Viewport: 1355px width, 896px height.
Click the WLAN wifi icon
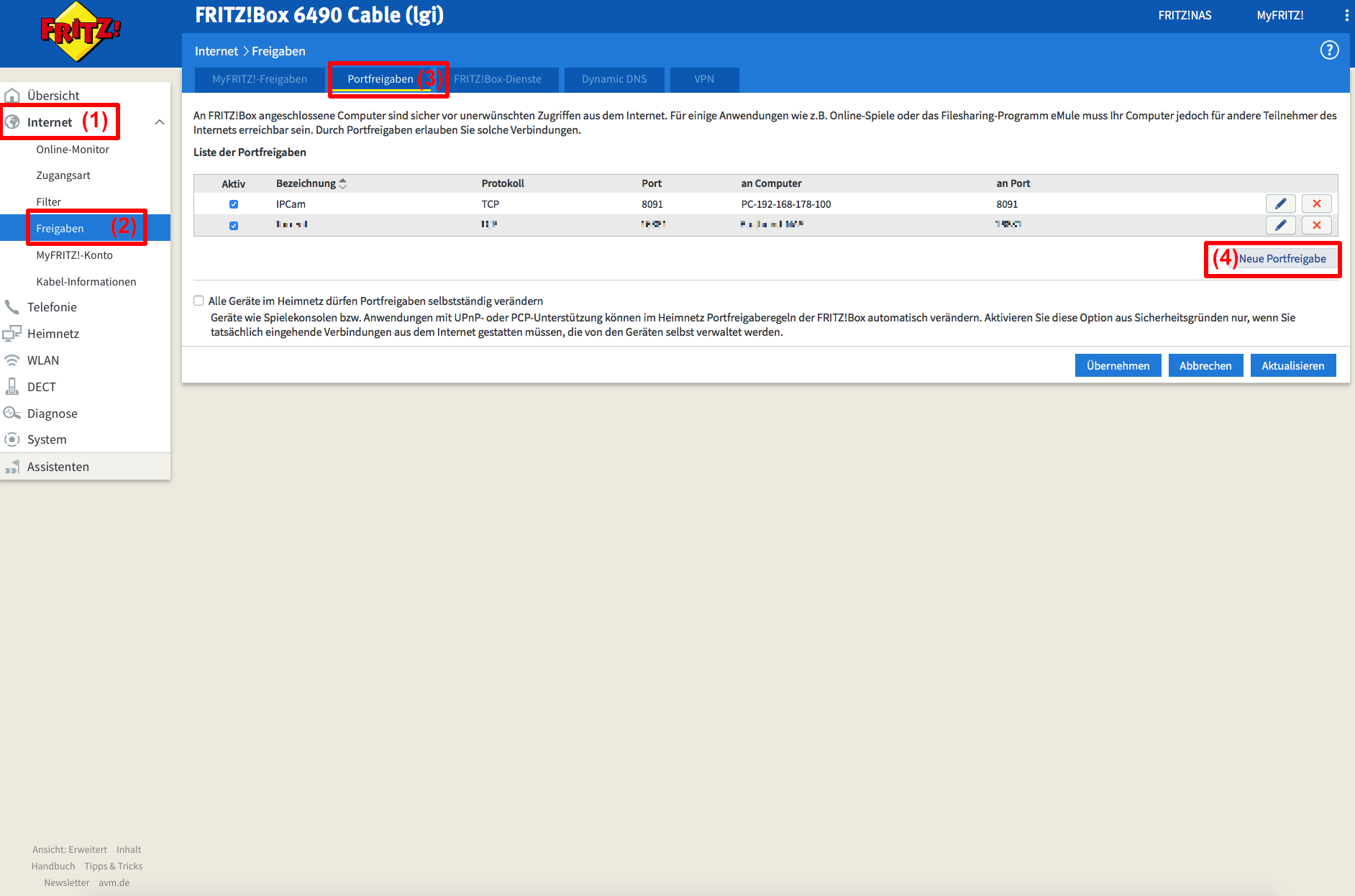pyautogui.click(x=12, y=360)
